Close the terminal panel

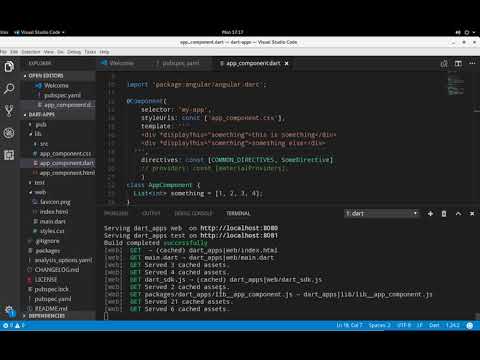pyautogui.click(x=472, y=213)
